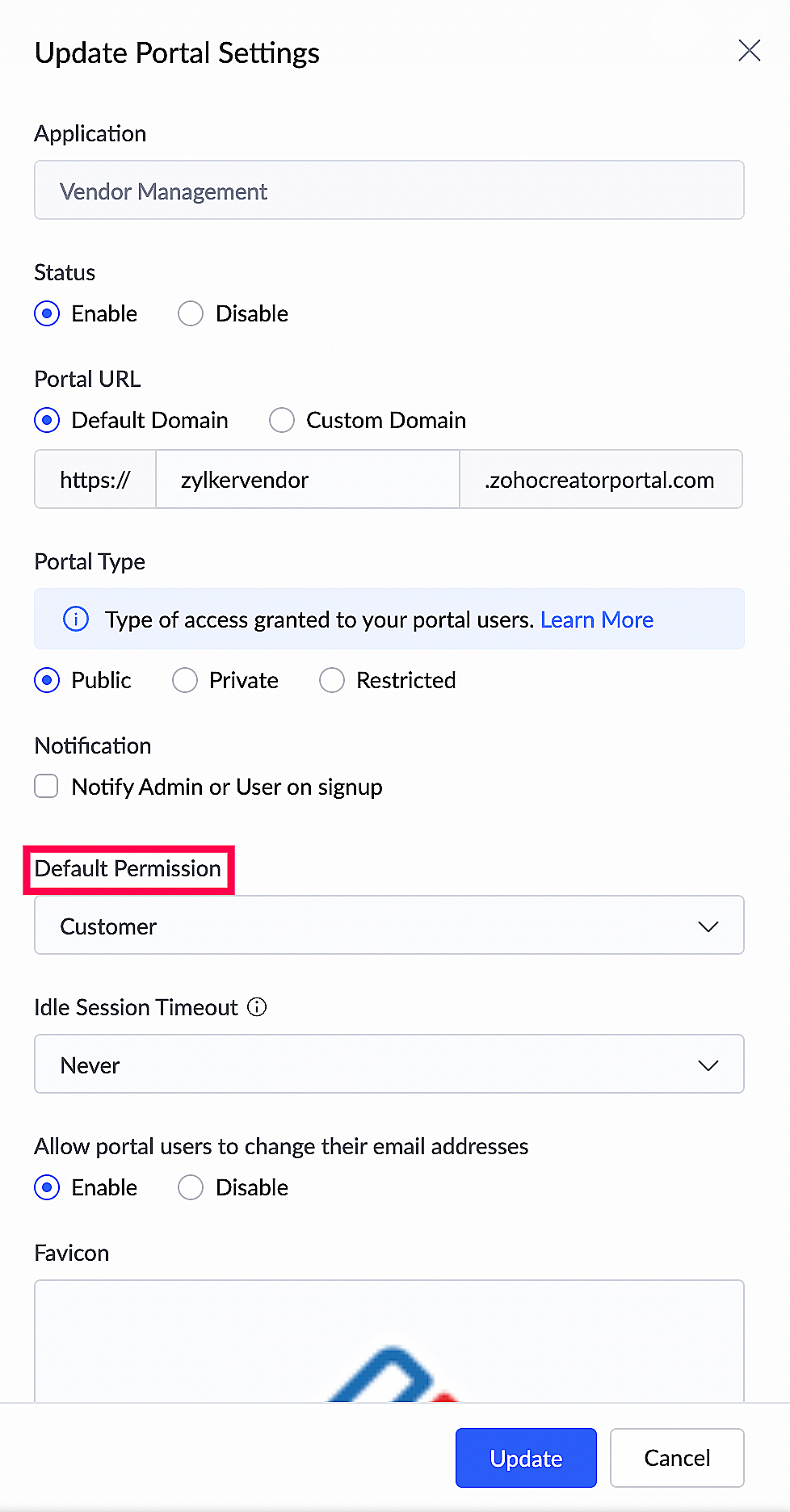The image size is (790, 1512).
Task: Click the Cancel button
Action: 677,1458
